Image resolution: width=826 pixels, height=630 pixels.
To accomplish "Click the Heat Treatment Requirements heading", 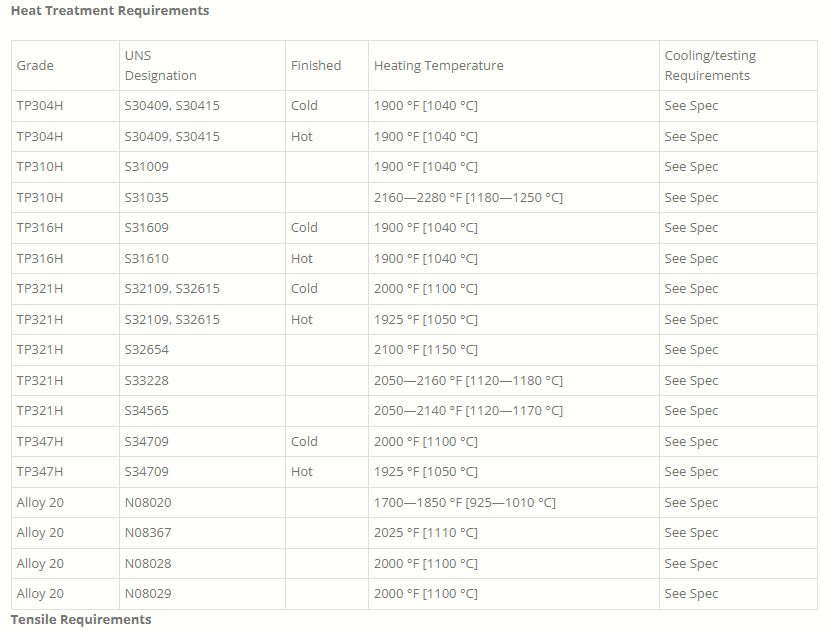I will coord(110,11).
